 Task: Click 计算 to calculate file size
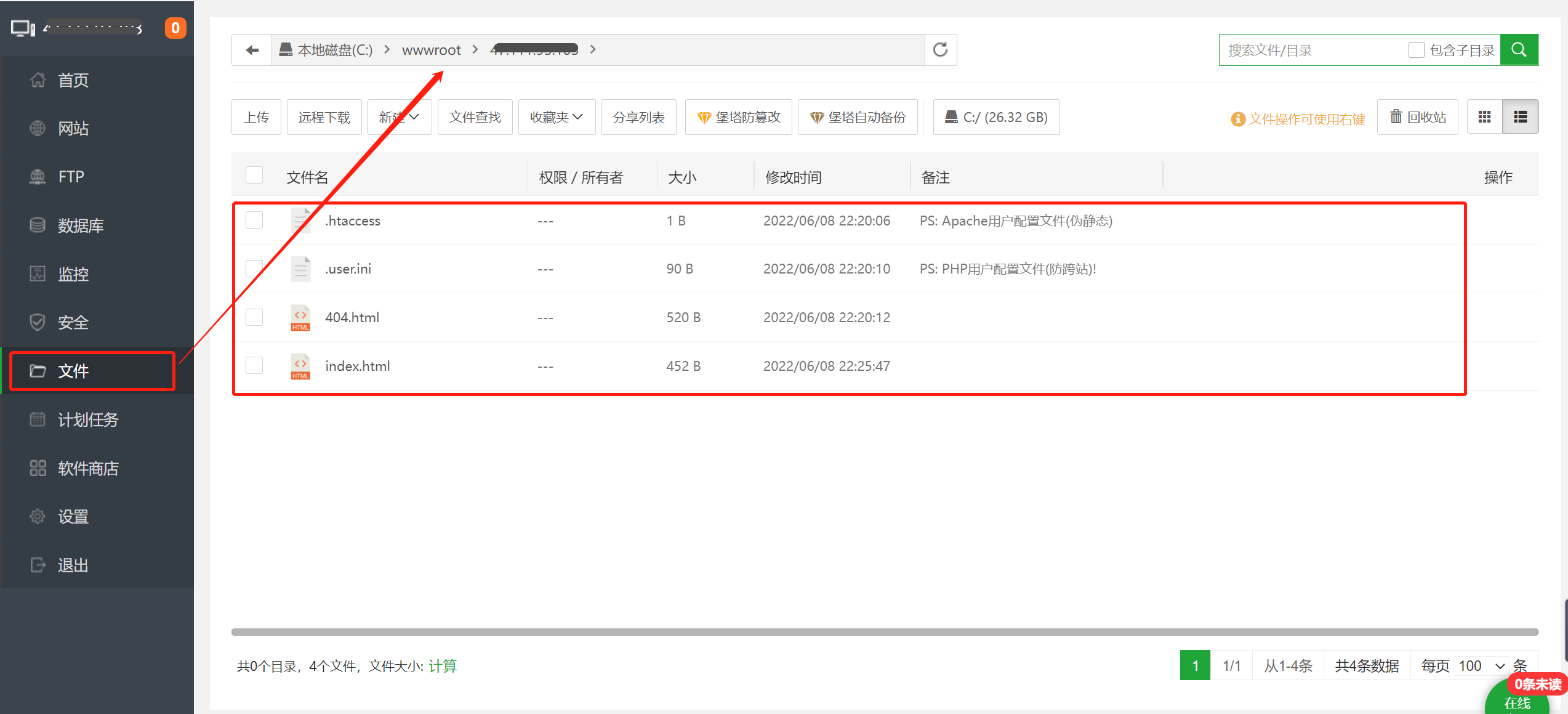[x=443, y=666]
